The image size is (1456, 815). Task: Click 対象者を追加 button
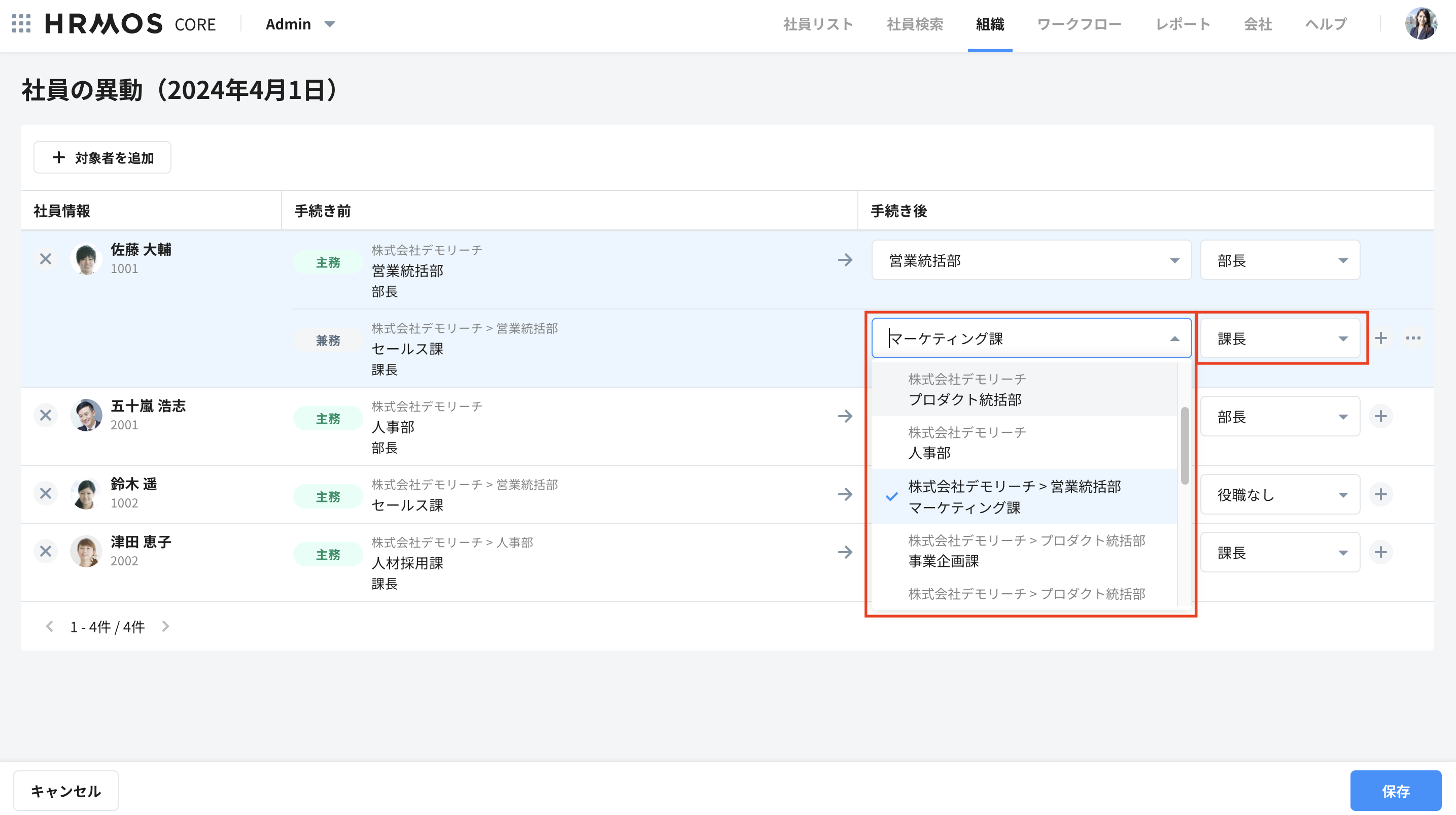tap(102, 158)
